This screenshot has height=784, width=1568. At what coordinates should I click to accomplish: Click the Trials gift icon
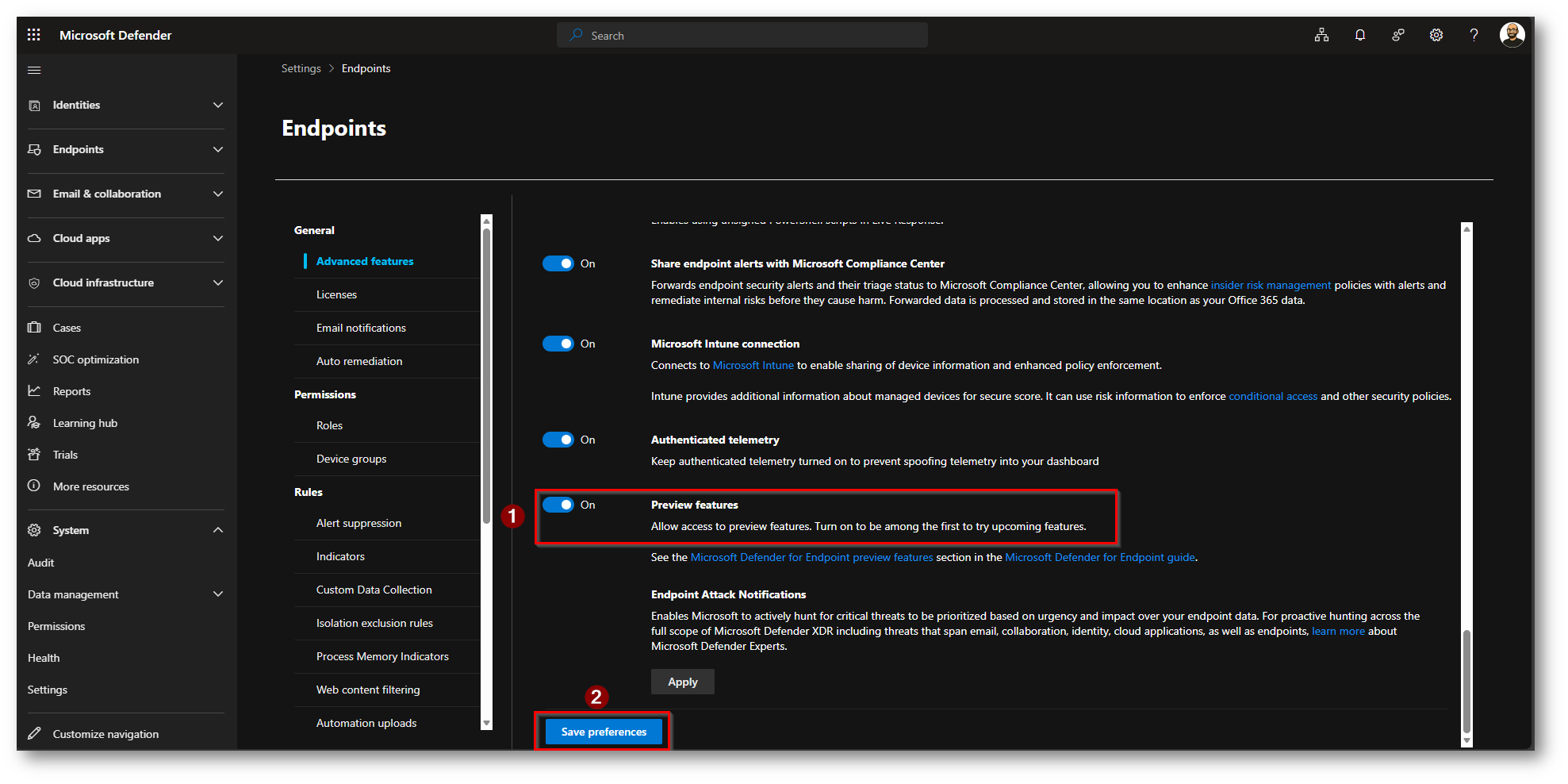click(x=34, y=455)
